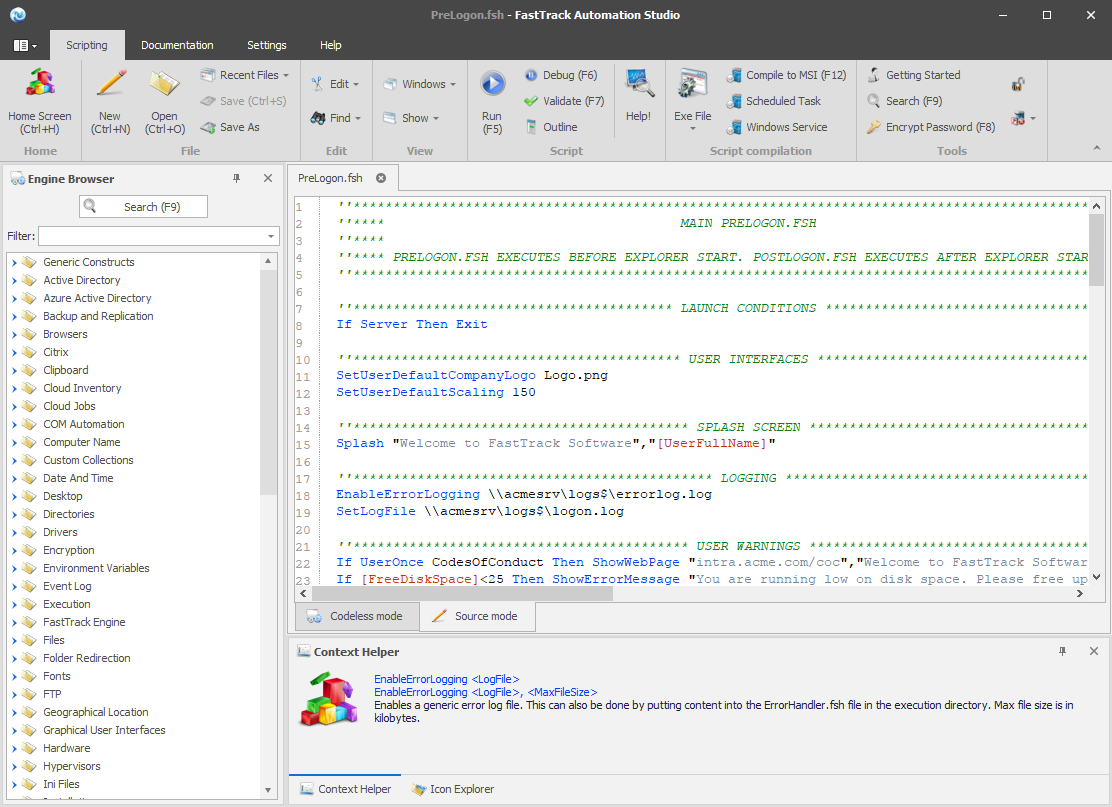Open the Recent Files dropdown

(x=244, y=74)
